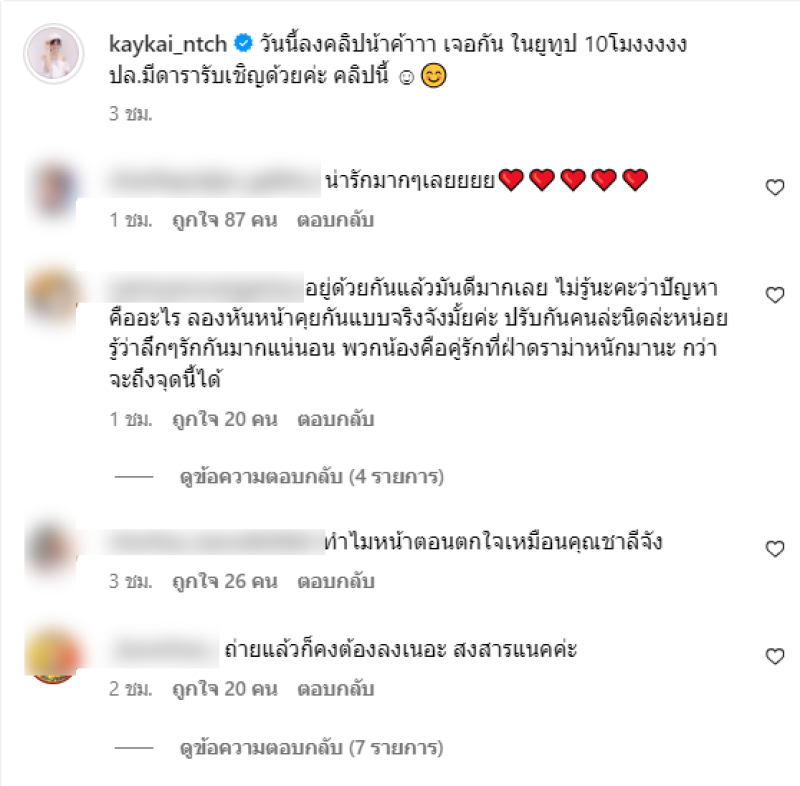View 20 likes on สงสารแนนค่ะ comment
Viewport: 800px width, 786px height.
[224, 689]
